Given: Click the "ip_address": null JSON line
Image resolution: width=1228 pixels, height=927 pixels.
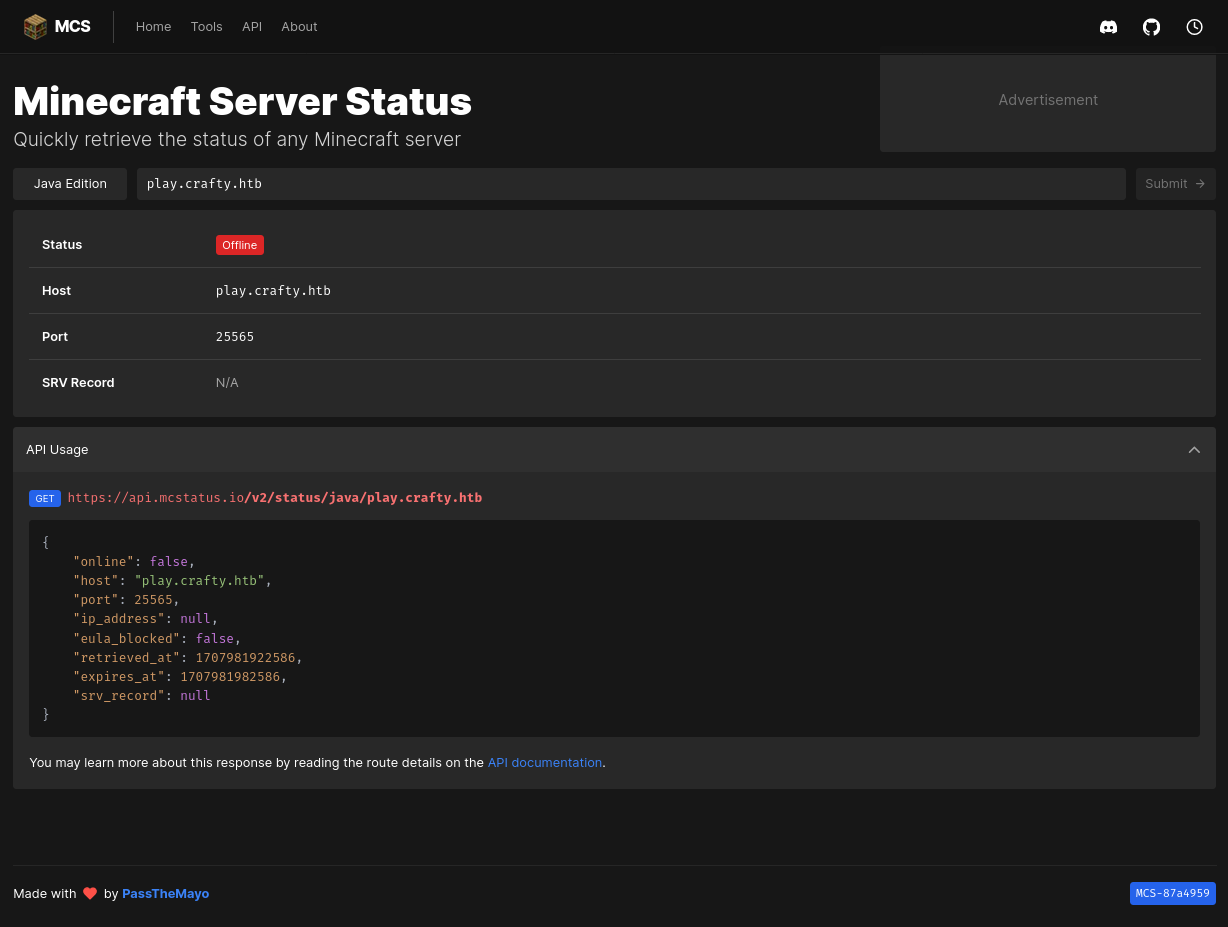Looking at the screenshot, I should coord(146,619).
